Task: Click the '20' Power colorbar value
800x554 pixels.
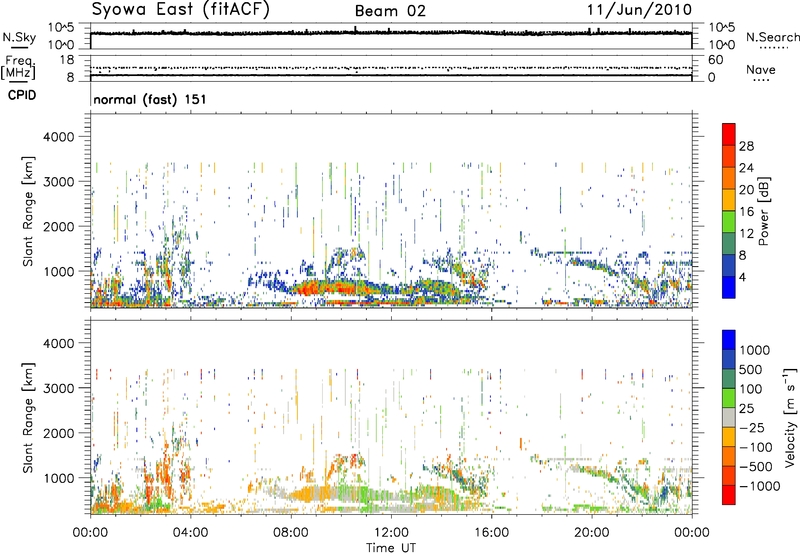Action: click(x=746, y=190)
